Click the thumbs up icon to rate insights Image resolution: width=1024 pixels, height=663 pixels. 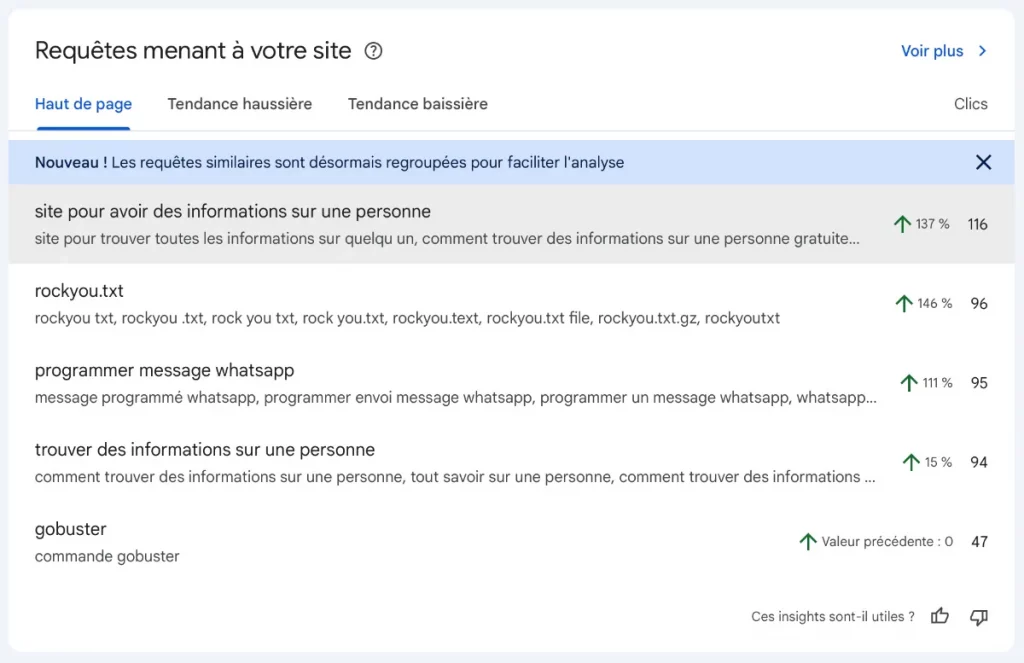click(940, 617)
